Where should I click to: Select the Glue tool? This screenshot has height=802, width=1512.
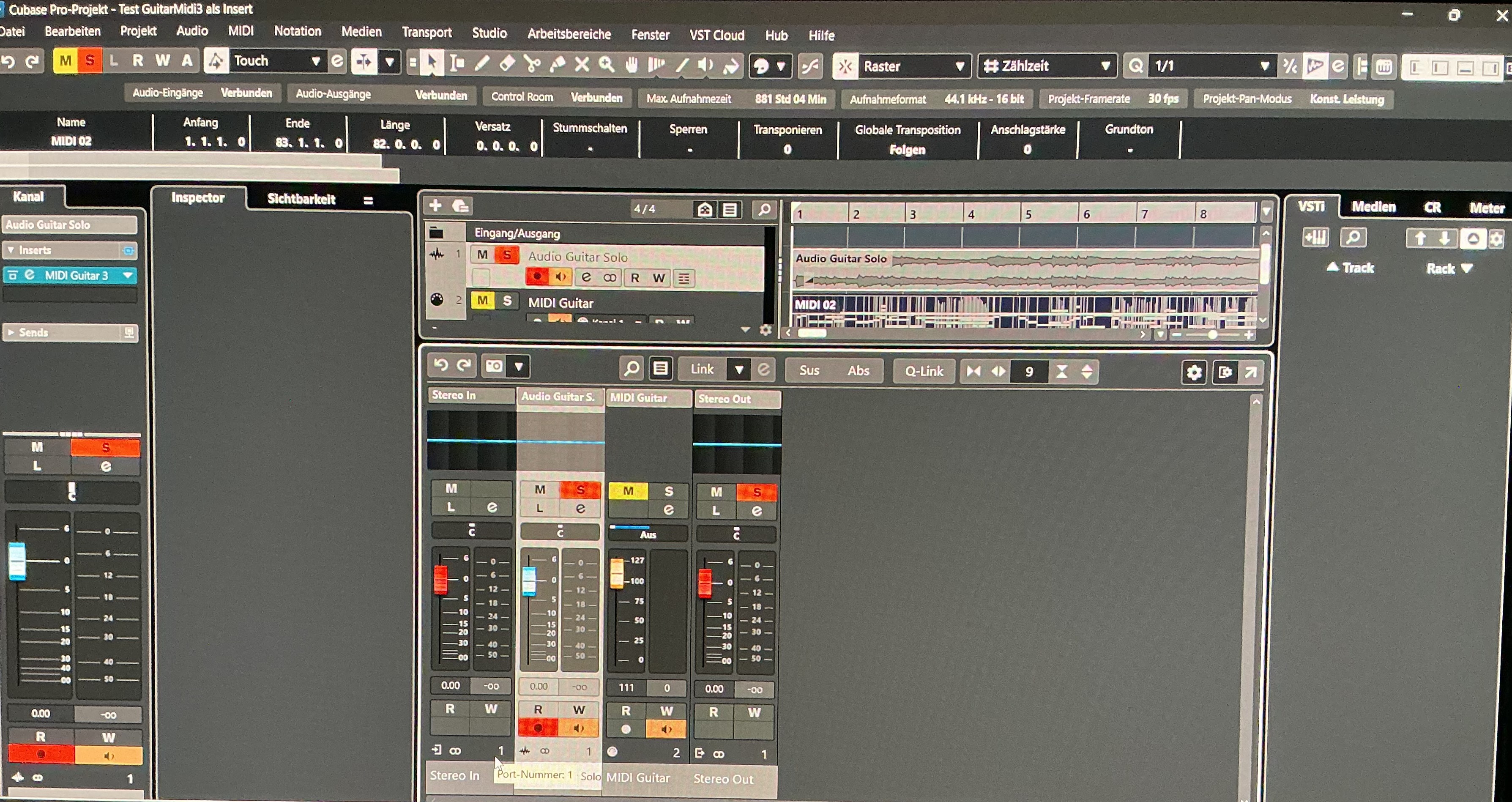[557, 65]
